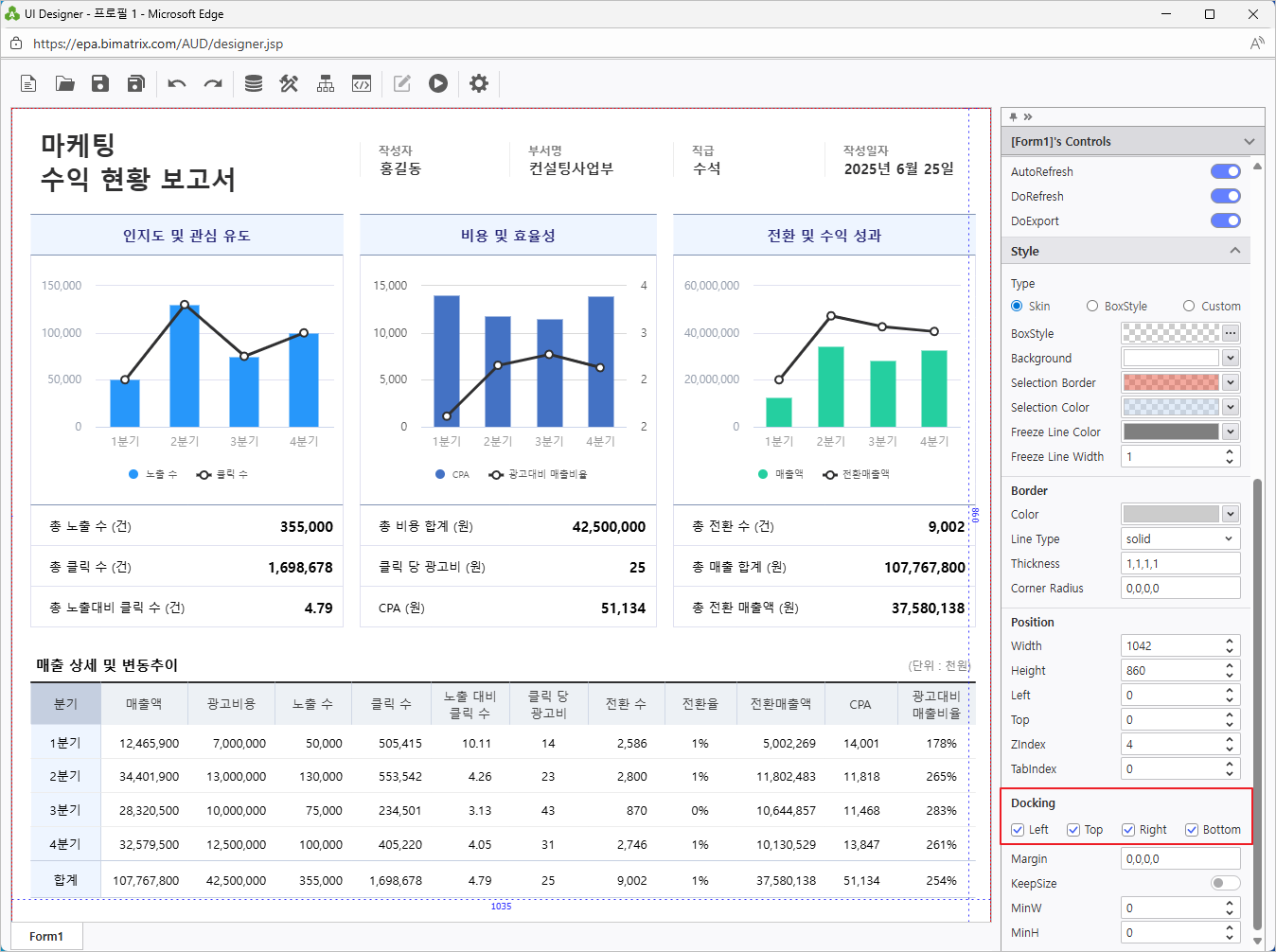Open the hierarchy tree structure icon
This screenshot has width=1276, height=952.
coord(326,83)
